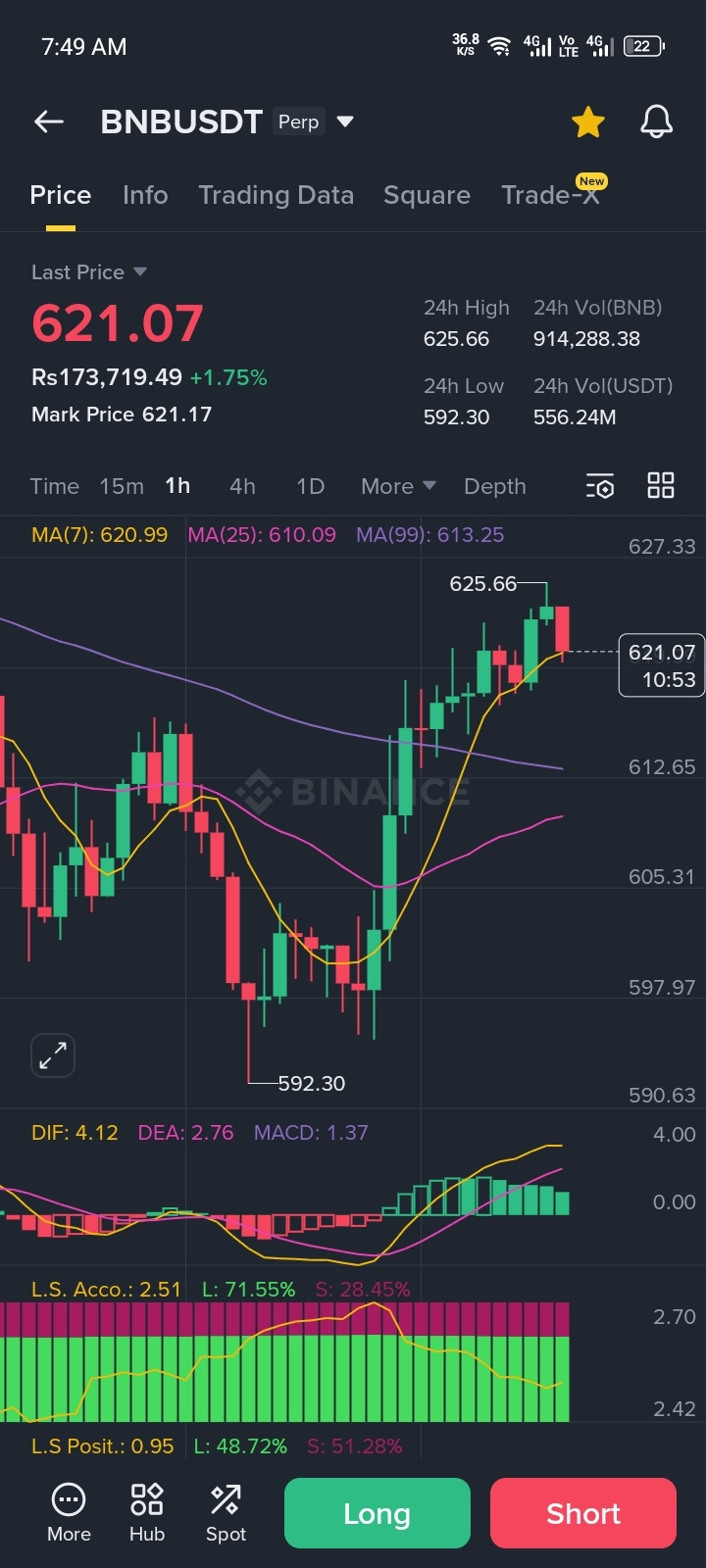Tap the Mark Price 621.17 text
Image resolution: width=706 pixels, height=1568 pixels.
pos(122,415)
